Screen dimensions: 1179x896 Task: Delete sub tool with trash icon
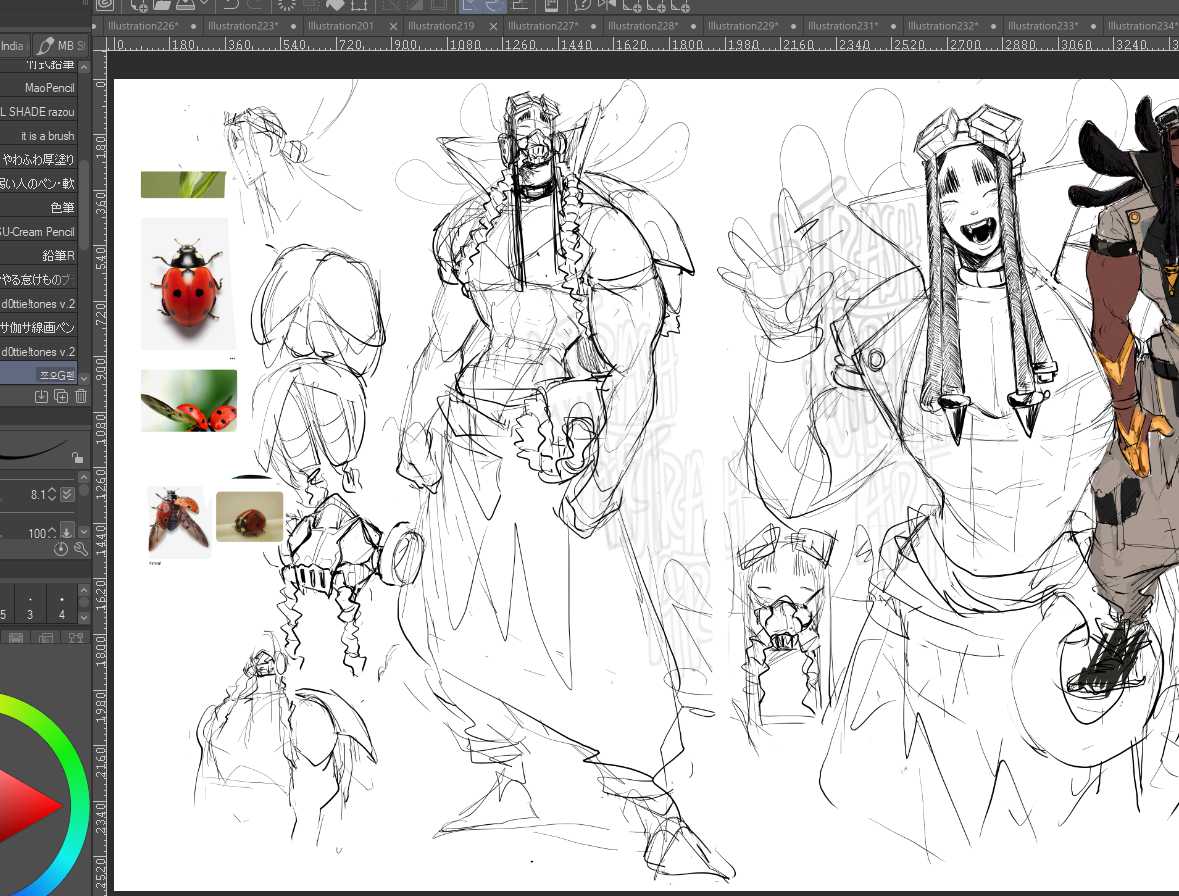point(81,397)
